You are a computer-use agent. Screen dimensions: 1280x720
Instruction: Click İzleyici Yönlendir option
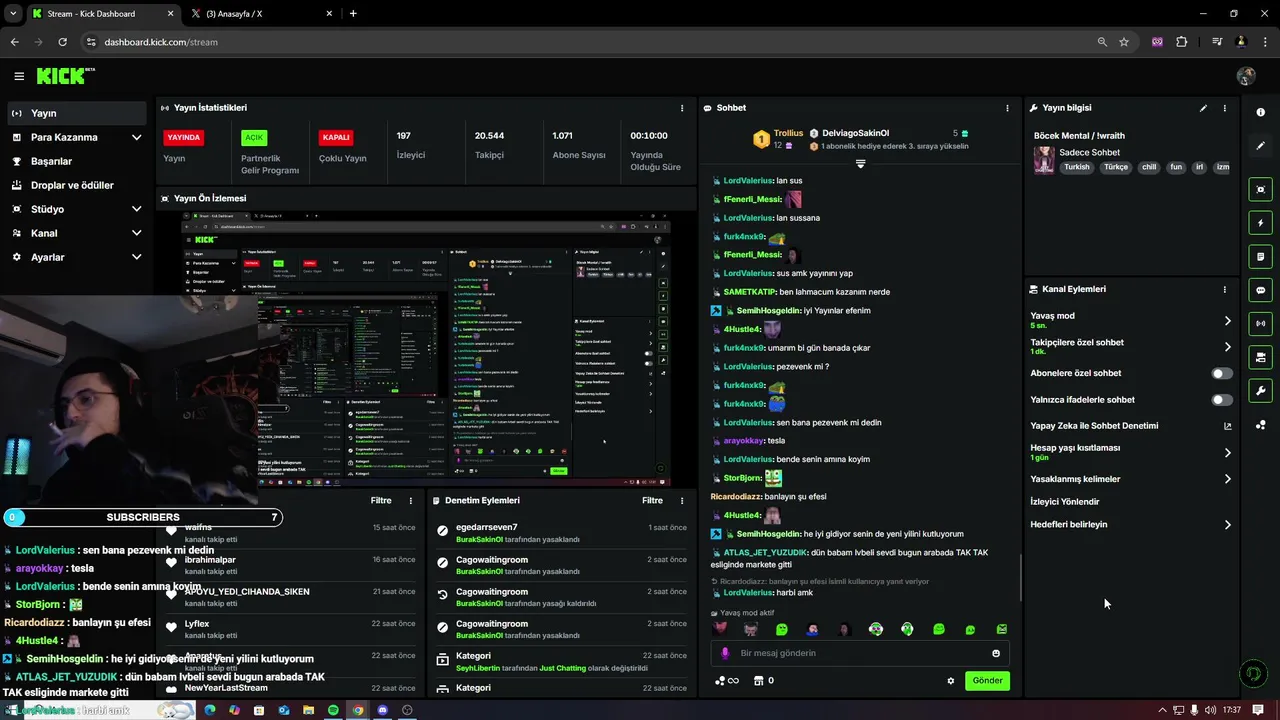click(1065, 502)
